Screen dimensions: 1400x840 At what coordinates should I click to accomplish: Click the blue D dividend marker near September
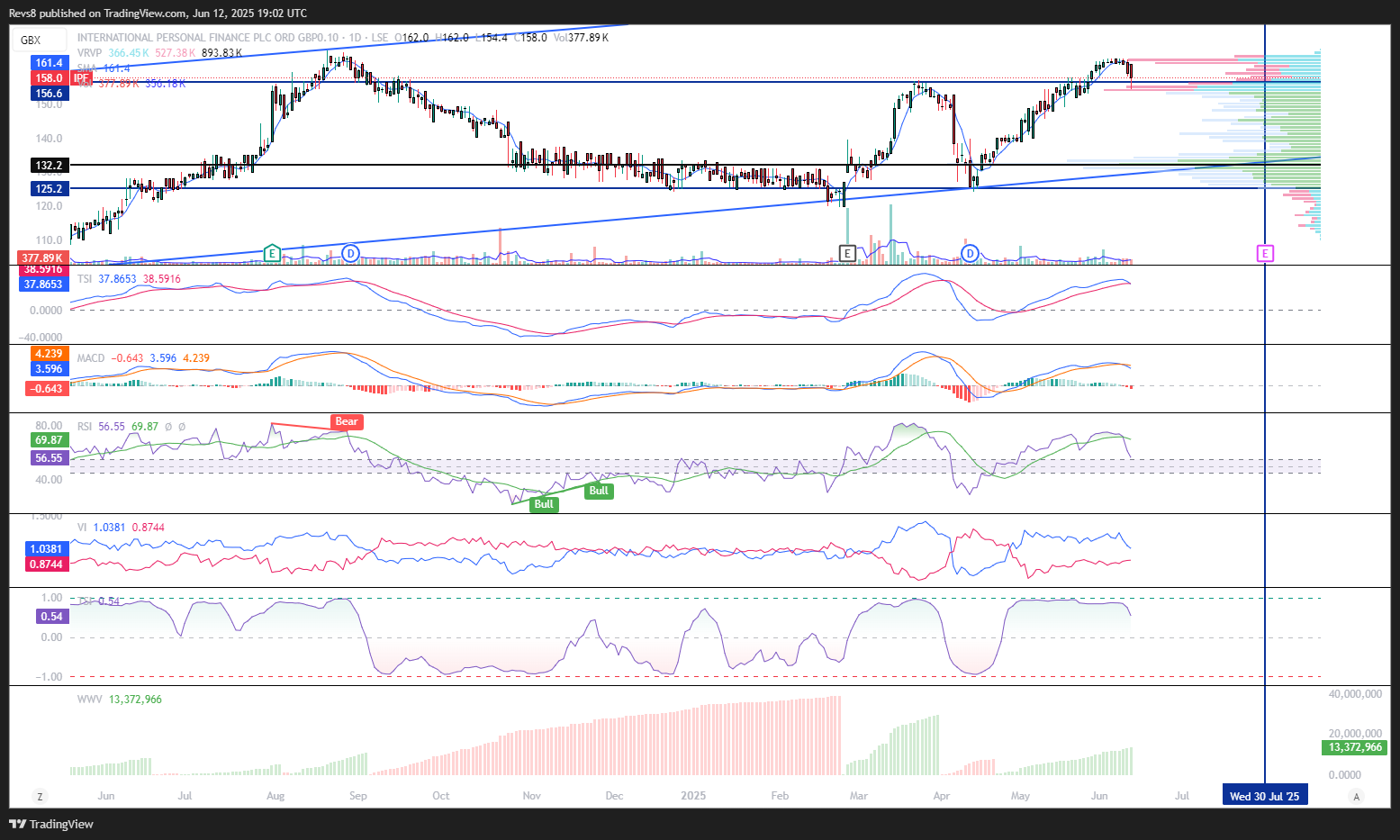tap(350, 253)
